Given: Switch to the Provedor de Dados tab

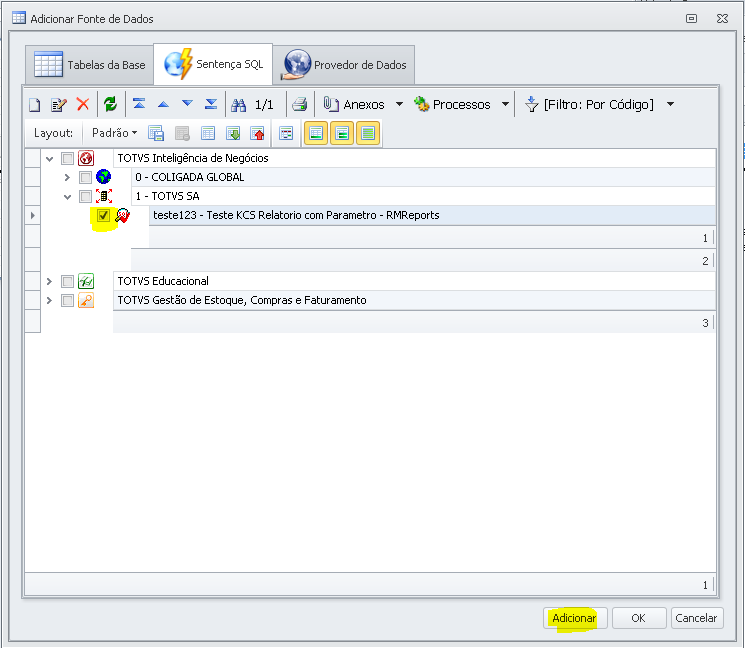Looking at the screenshot, I should [344, 65].
